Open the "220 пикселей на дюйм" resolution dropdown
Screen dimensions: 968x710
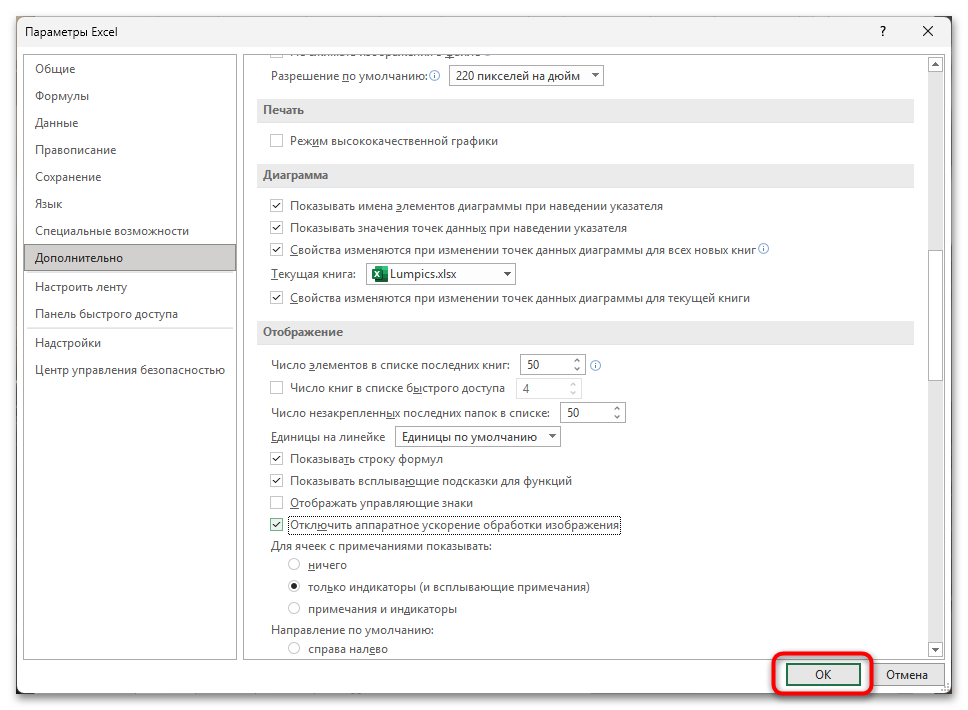pyautogui.click(x=526, y=76)
